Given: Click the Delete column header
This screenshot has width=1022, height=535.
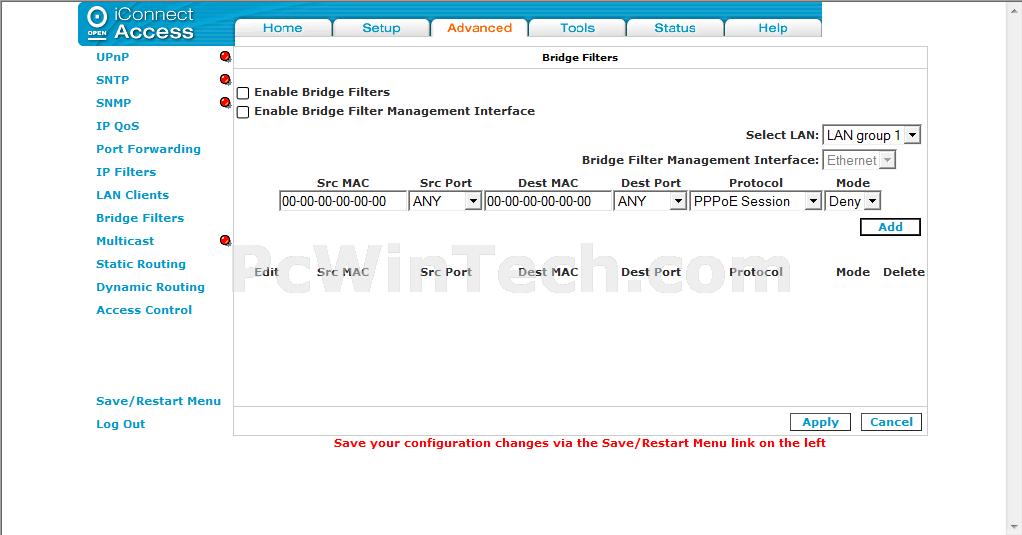Looking at the screenshot, I should (903, 272).
